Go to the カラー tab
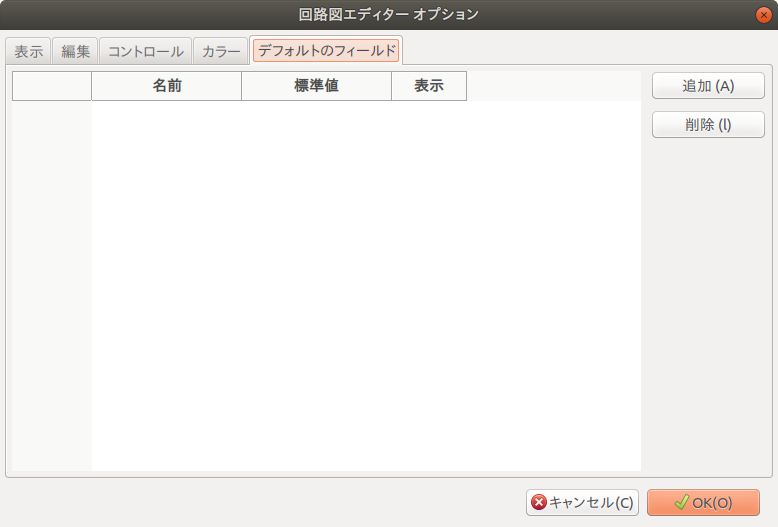The width and height of the screenshot is (778, 527). [221, 51]
